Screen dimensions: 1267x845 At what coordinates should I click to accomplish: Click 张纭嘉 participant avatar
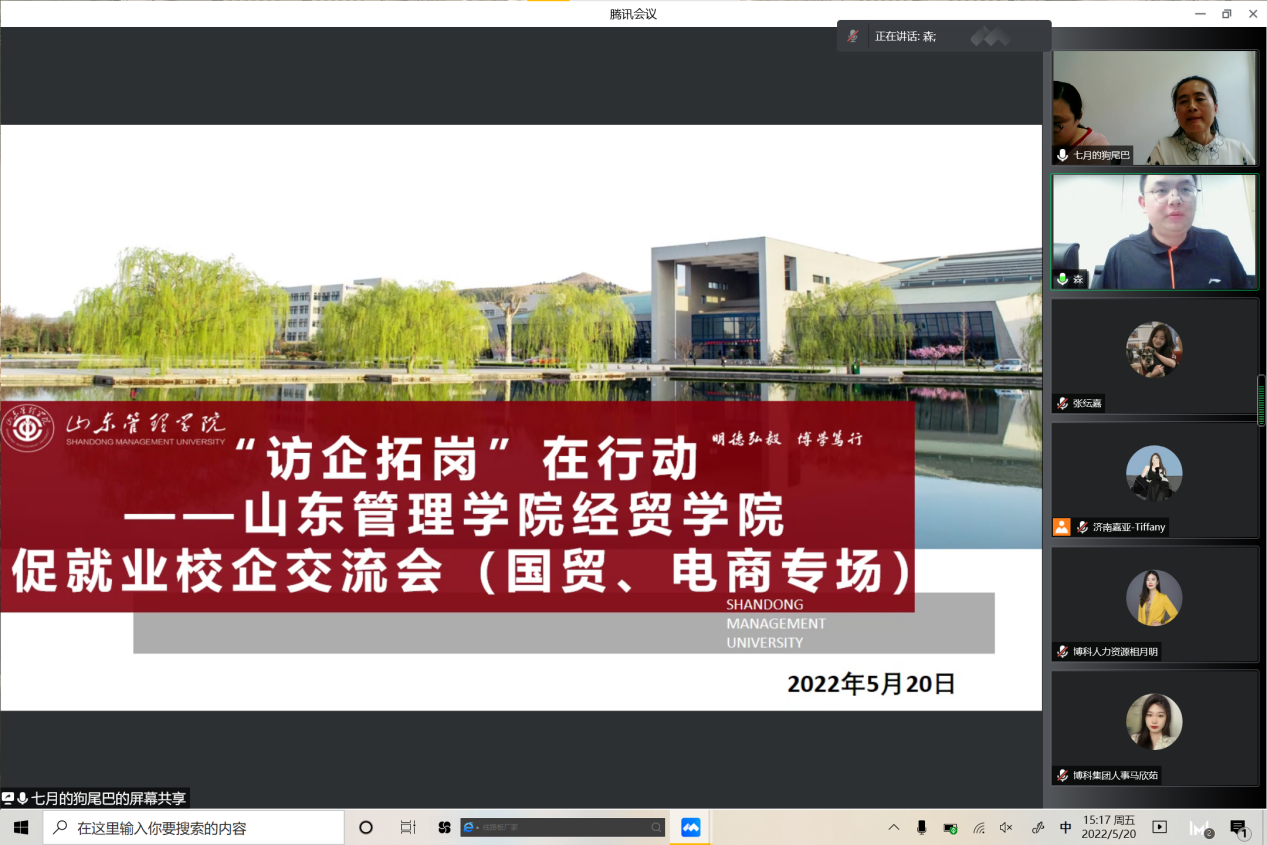pyautogui.click(x=1154, y=350)
